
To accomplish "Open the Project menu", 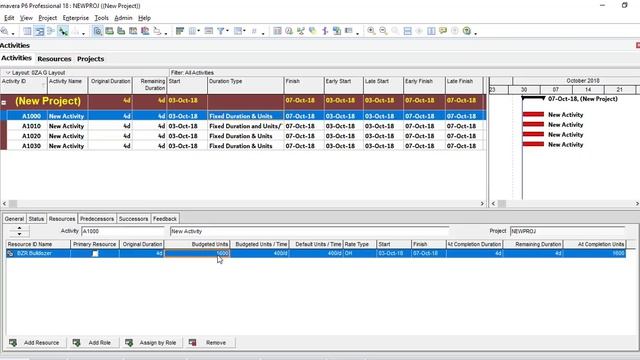I will click(x=48, y=18).
